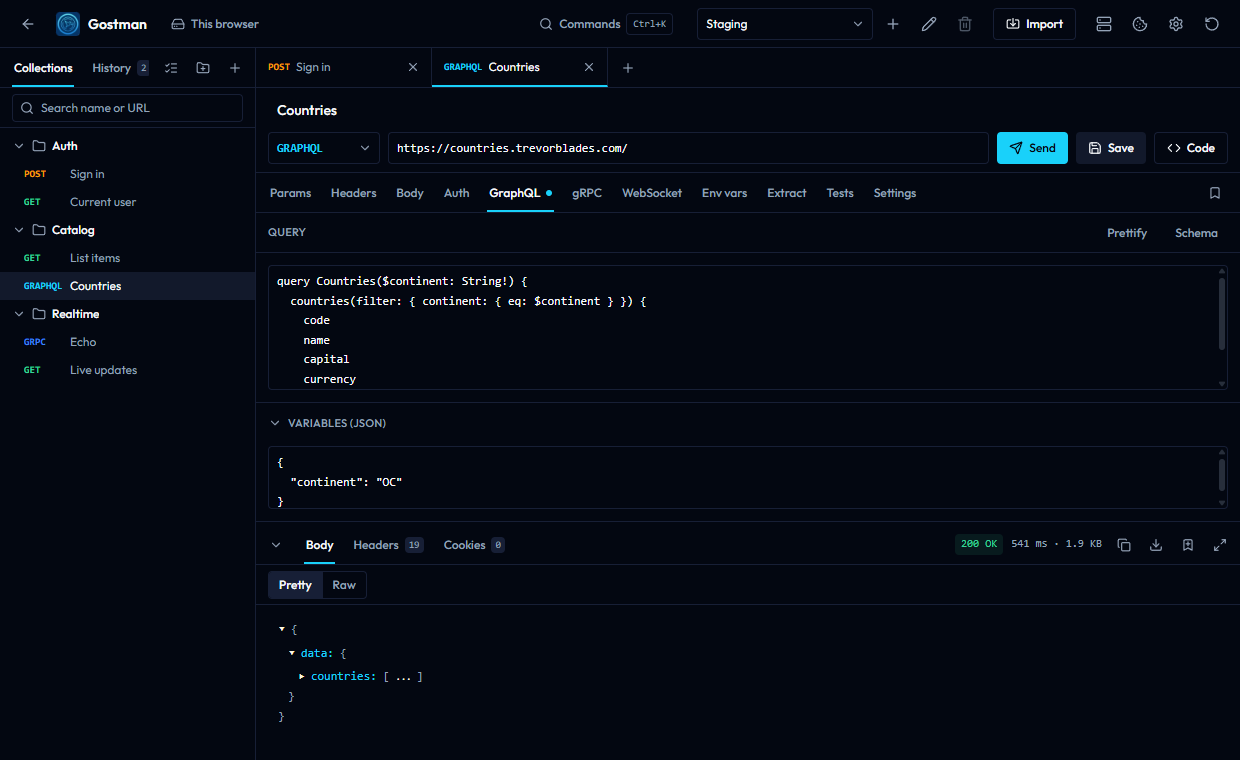This screenshot has width=1240, height=760.
Task: Expand response panel to full screen
Action: click(1220, 545)
